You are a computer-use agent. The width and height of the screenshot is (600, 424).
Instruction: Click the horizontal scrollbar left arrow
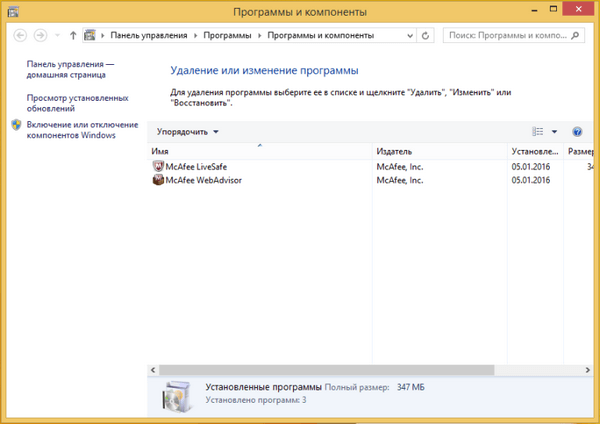point(153,370)
